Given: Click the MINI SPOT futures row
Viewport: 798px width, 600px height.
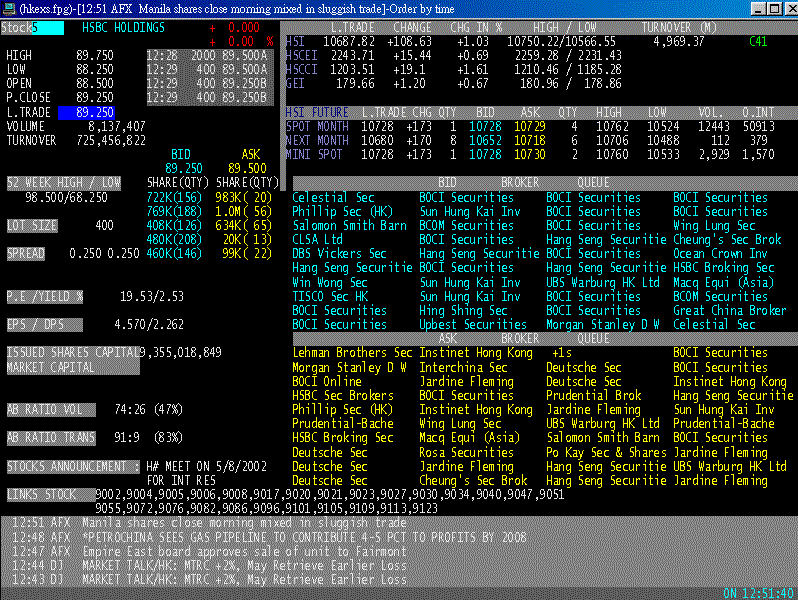Looking at the screenshot, I should pyautogui.click(x=530, y=154).
